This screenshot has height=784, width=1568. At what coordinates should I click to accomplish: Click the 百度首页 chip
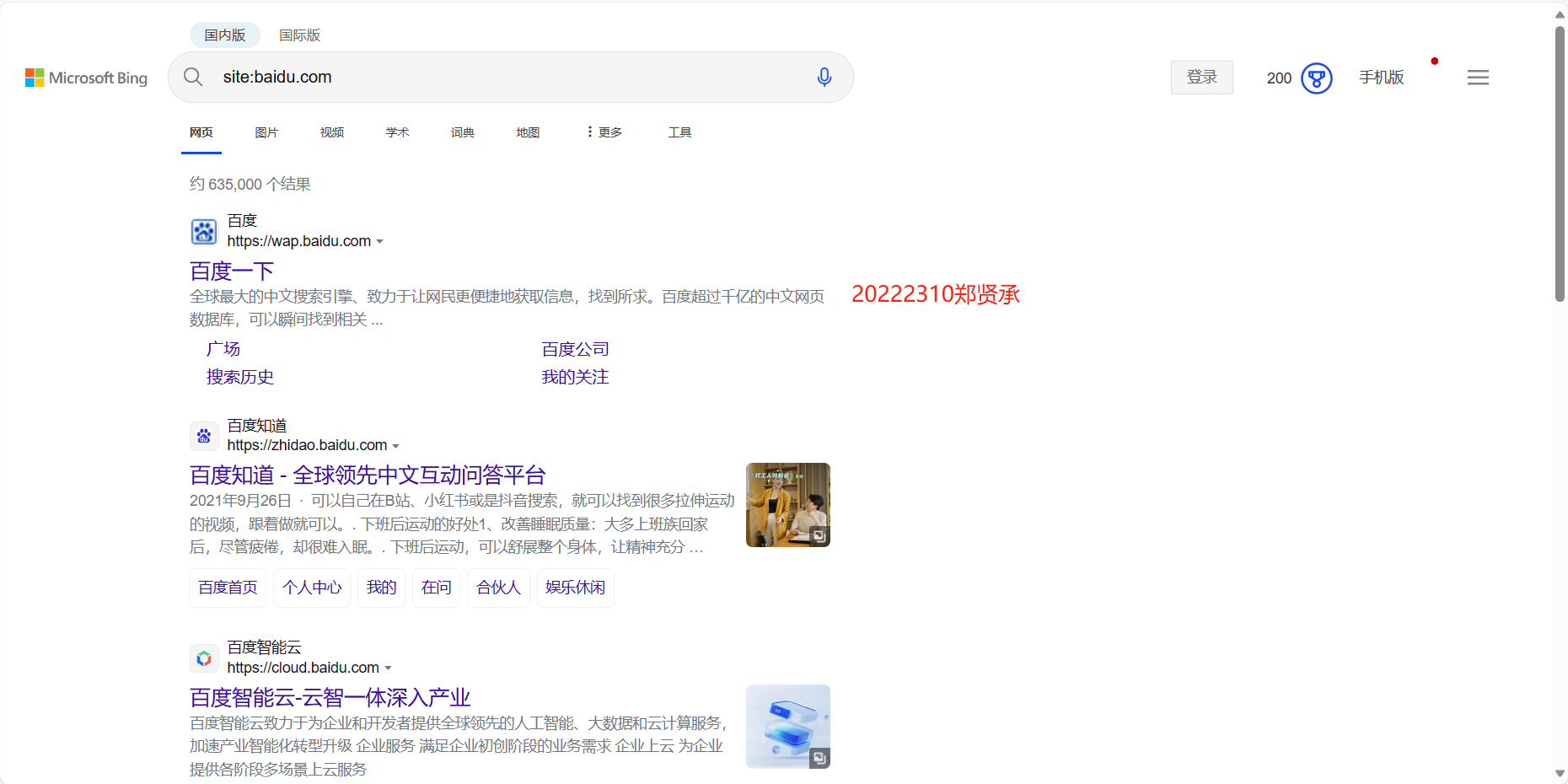click(x=228, y=588)
